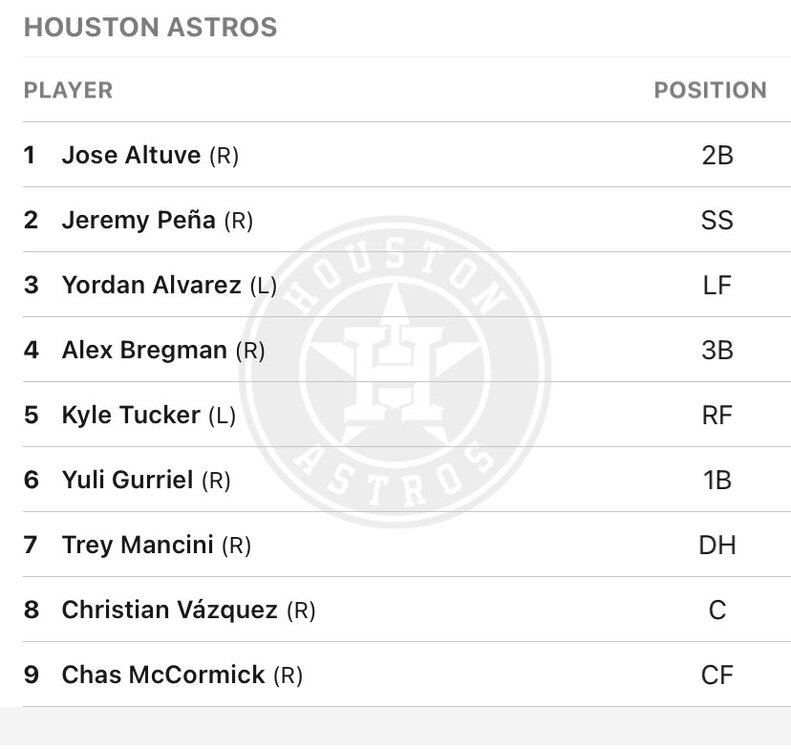Open Trey Mancini's profile link

(137, 545)
